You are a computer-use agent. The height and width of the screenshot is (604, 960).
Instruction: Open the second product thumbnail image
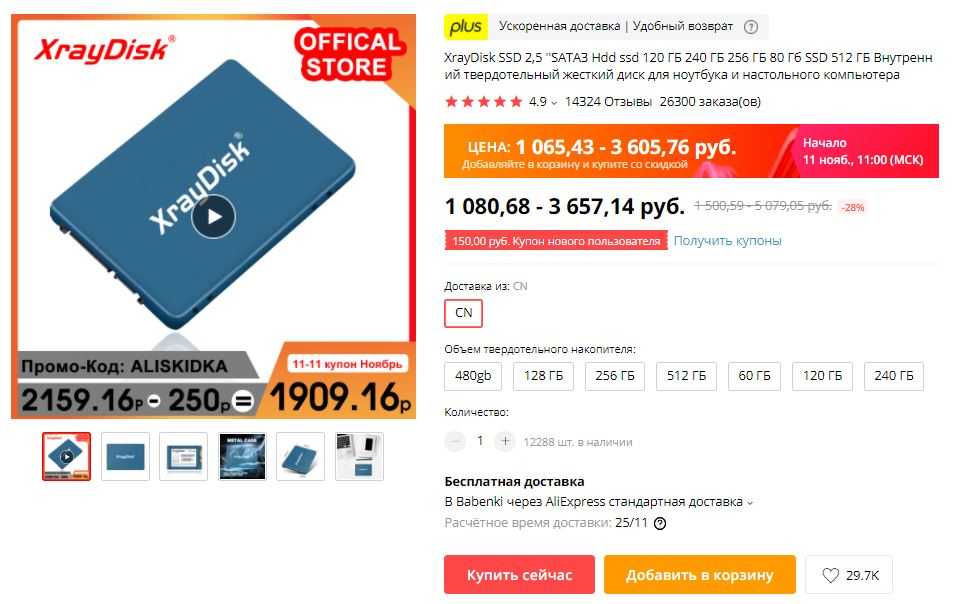126,457
